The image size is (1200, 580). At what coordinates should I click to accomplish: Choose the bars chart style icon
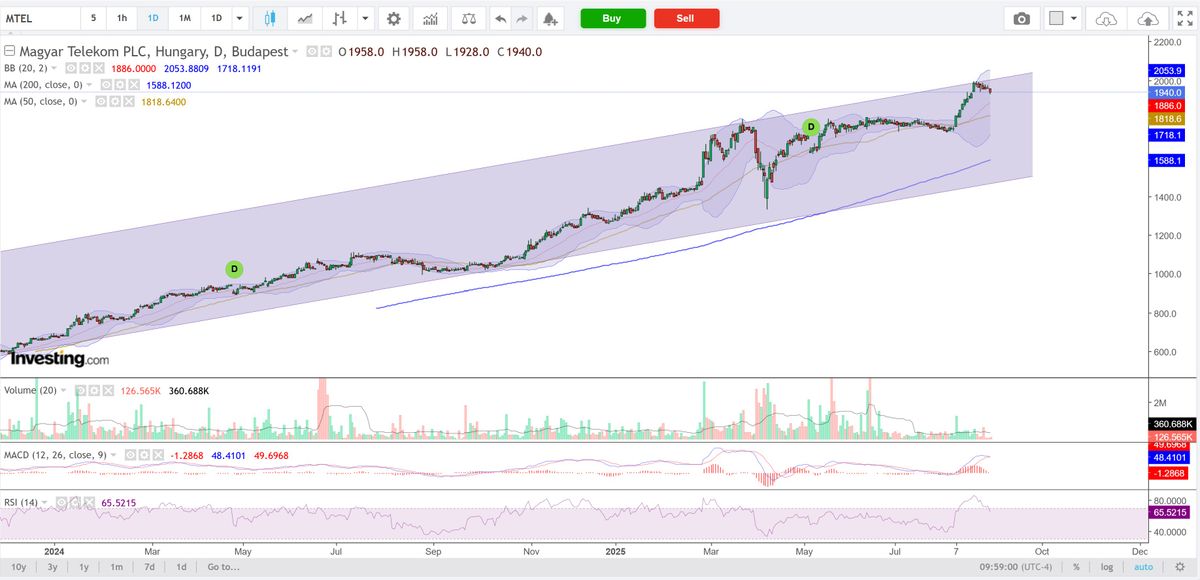[x=341, y=19]
